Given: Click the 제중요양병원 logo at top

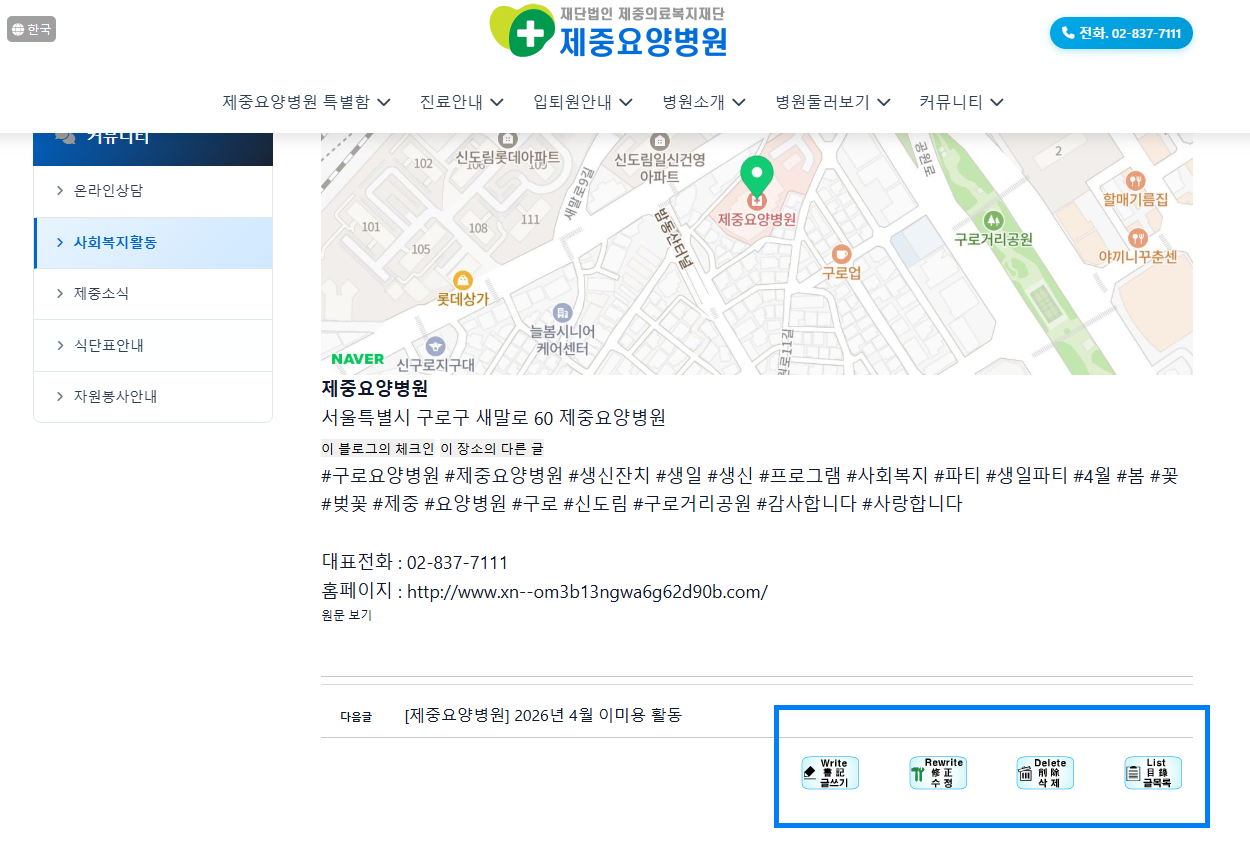Looking at the screenshot, I should coord(609,31).
